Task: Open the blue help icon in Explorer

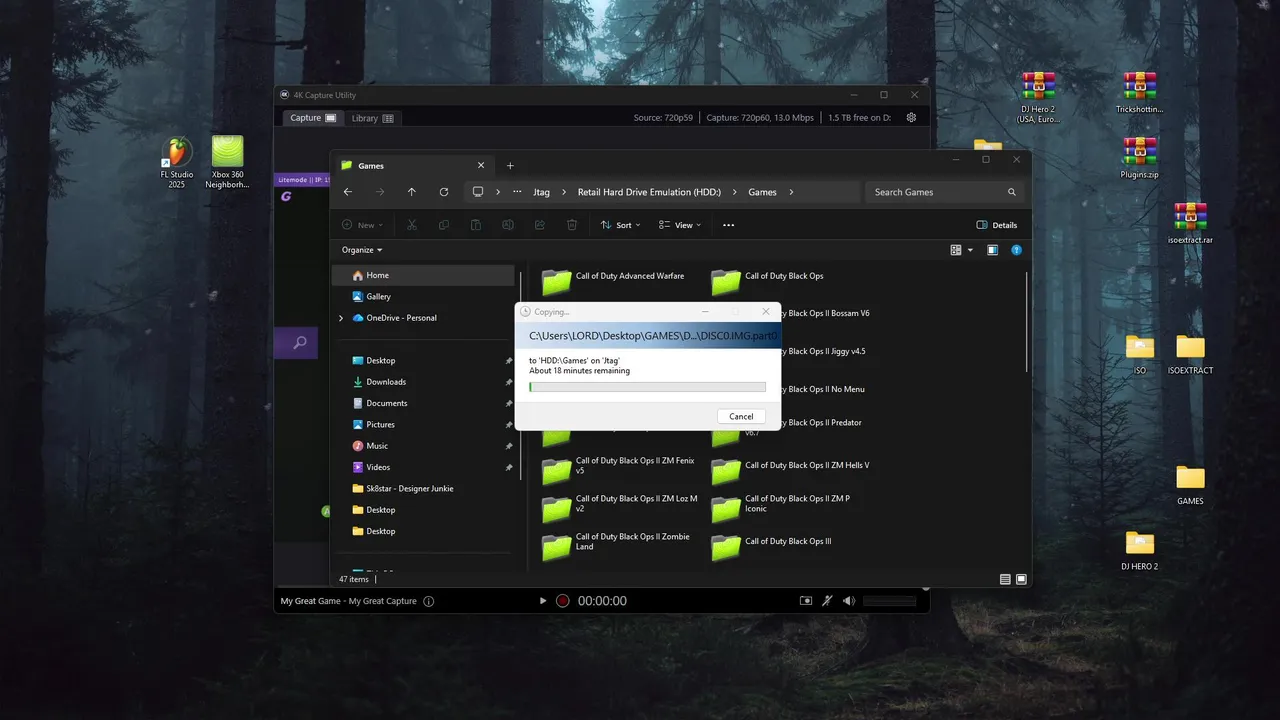Action: click(x=1017, y=250)
